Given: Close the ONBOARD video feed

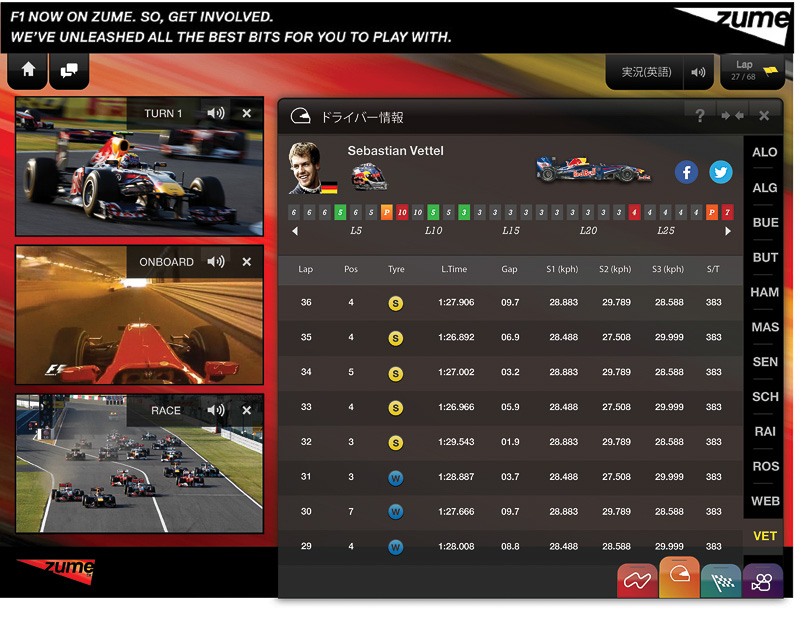Looking at the screenshot, I should (246, 262).
